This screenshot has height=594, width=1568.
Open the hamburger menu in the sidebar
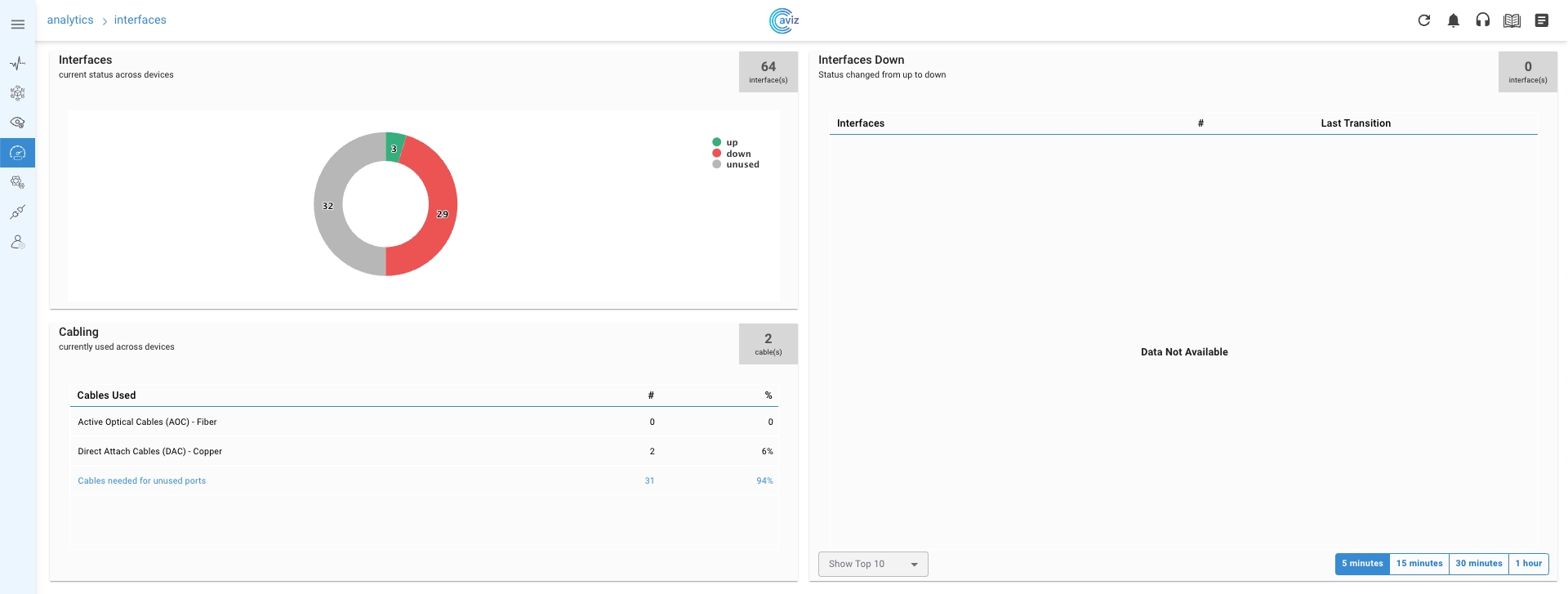tap(17, 25)
